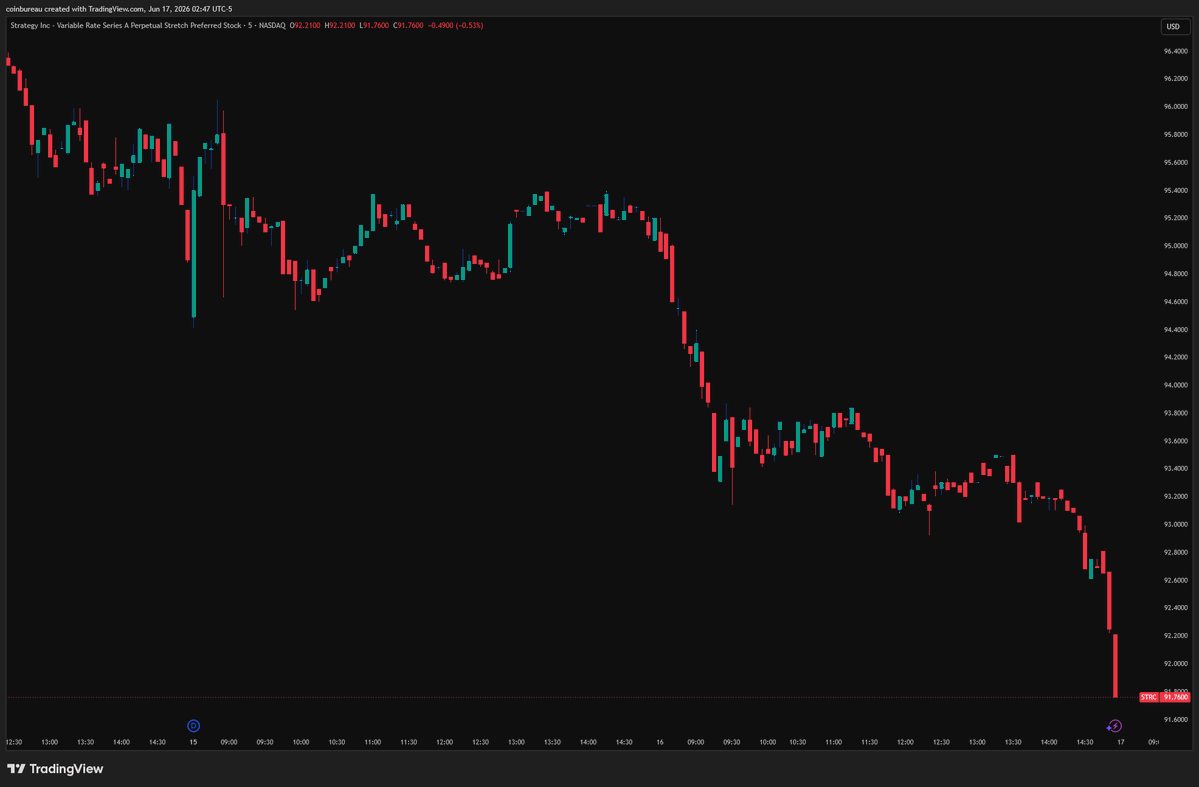Screen dimensions: 1199x787
Task: Click the -0.4900 (-0.53%) change value
Action: (455, 25)
